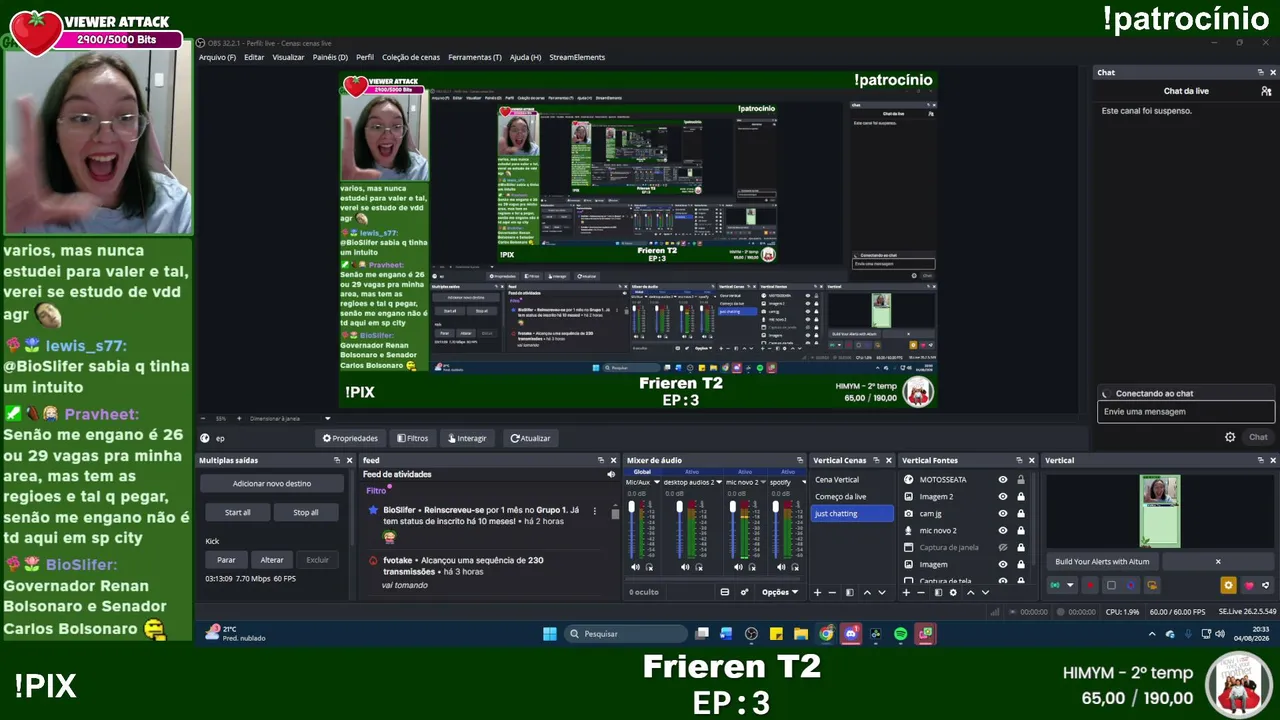Image resolution: width=1280 pixels, height=720 pixels.
Task: Toggle audio mixer layout icon
Action: (x=725, y=592)
